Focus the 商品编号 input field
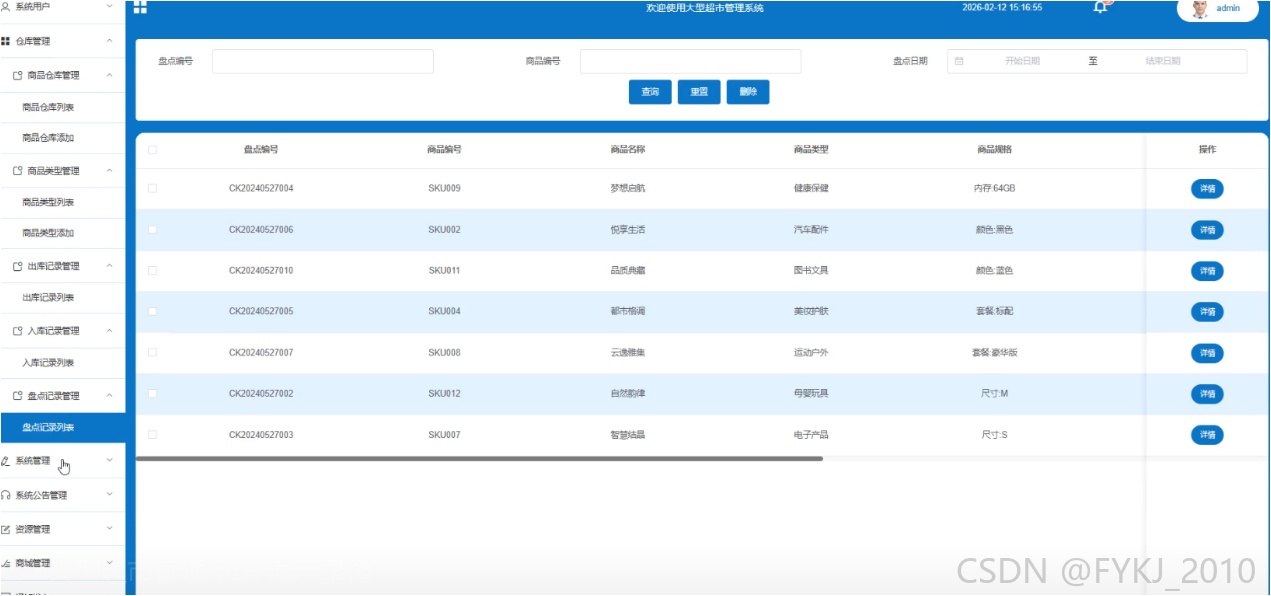This screenshot has width=1271, height=596. [691, 61]
